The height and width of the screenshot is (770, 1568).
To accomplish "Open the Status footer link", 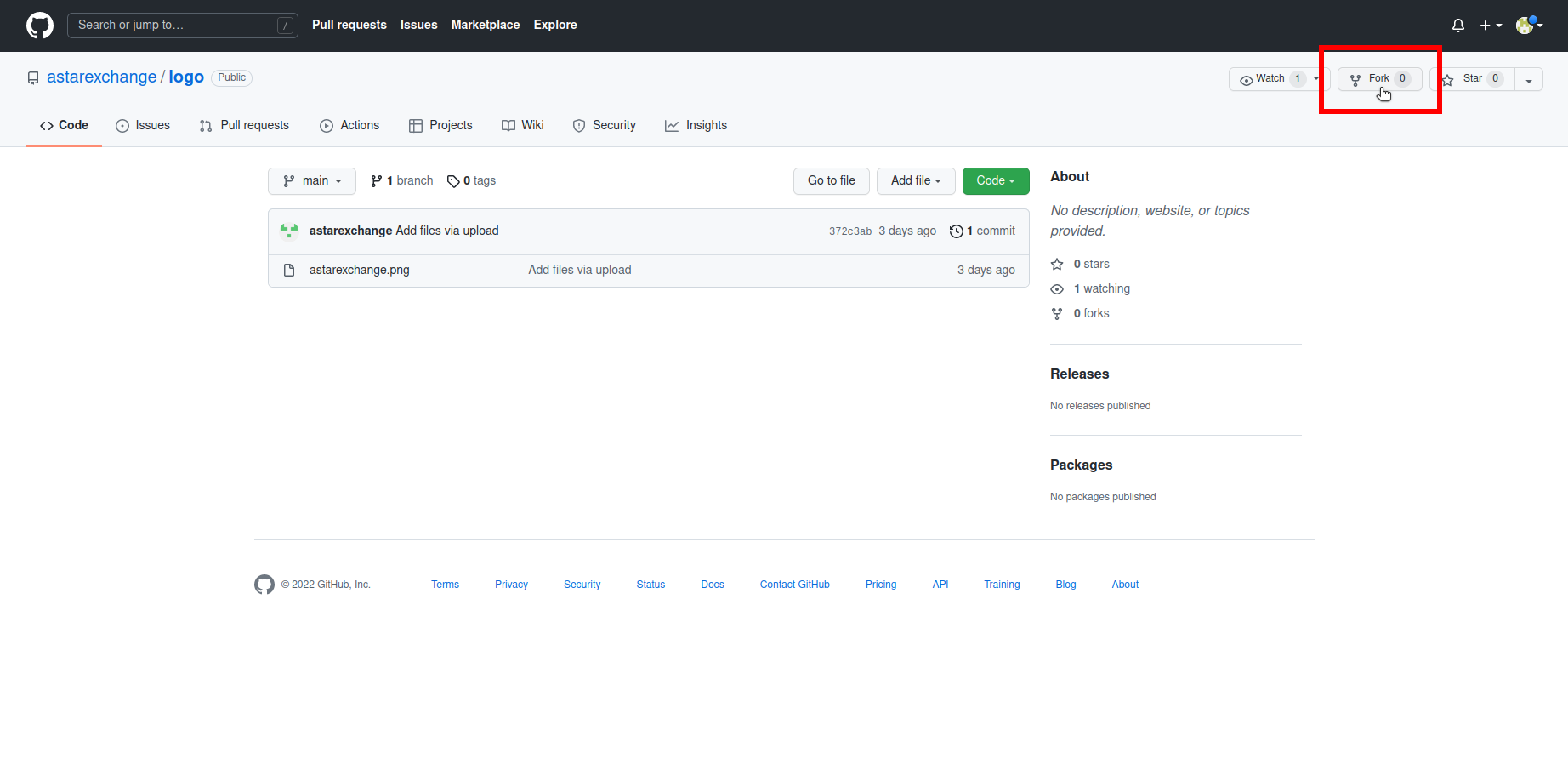I will (651, 585).
